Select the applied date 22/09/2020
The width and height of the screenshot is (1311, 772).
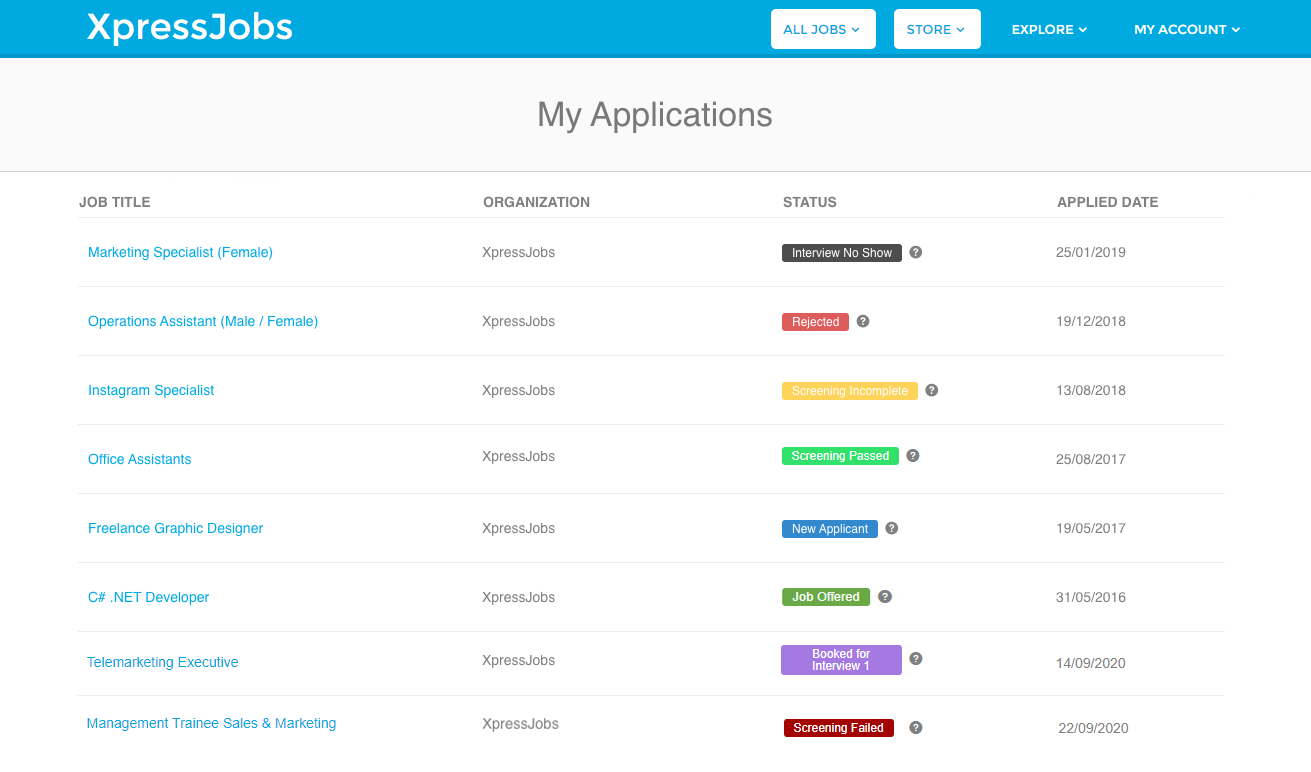pyautogui.click(x=1093, y=728)
